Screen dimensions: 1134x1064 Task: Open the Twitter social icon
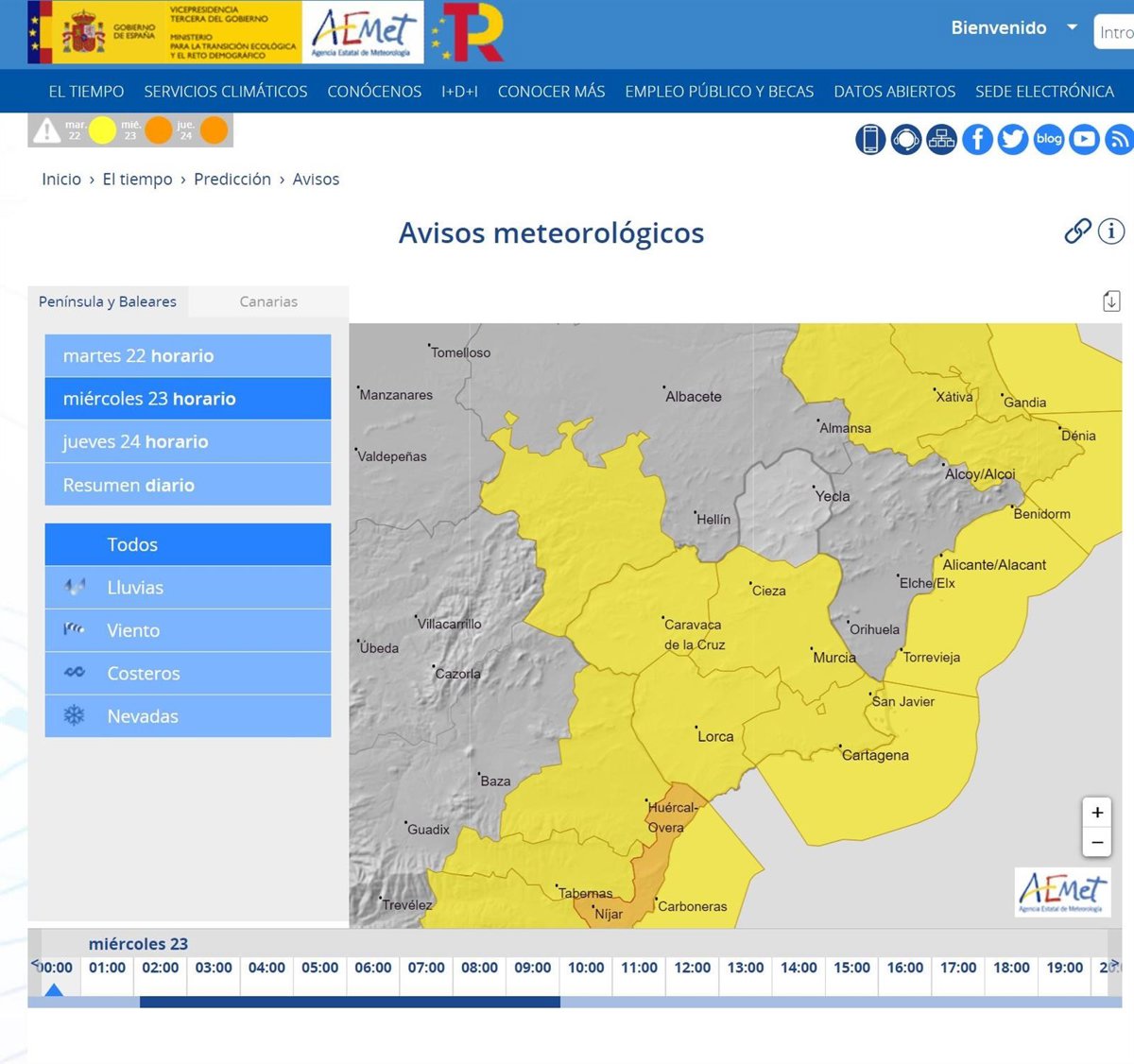click(x=1013, y=139)
